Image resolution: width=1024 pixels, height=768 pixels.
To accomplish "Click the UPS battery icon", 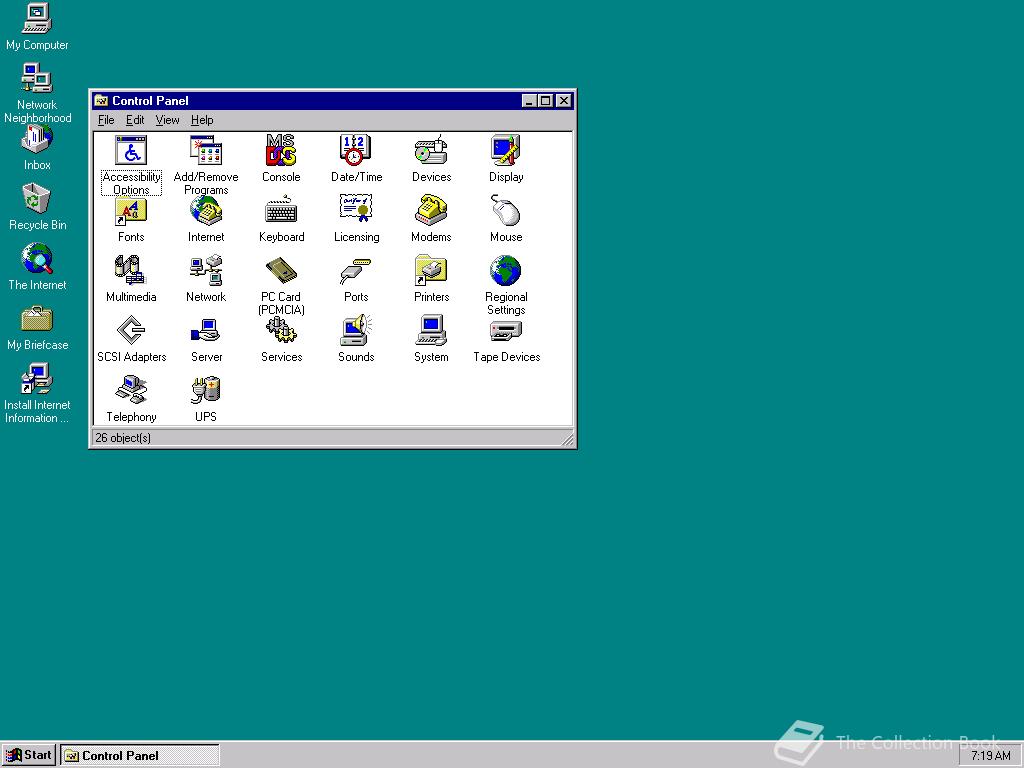I will tap(206, 391).
